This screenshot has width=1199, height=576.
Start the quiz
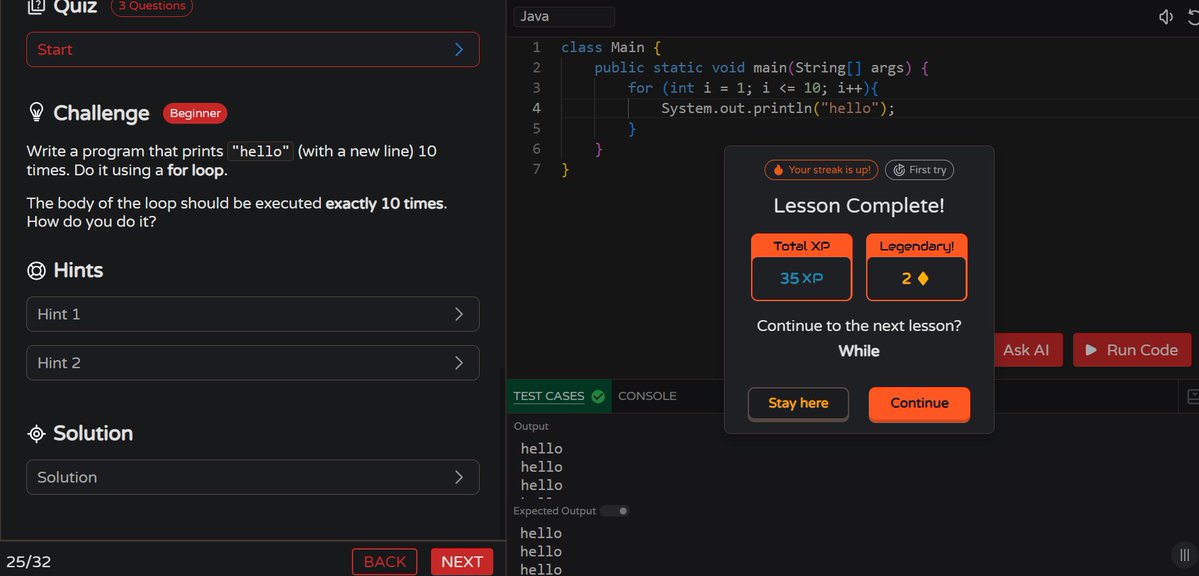pos(253,50)
